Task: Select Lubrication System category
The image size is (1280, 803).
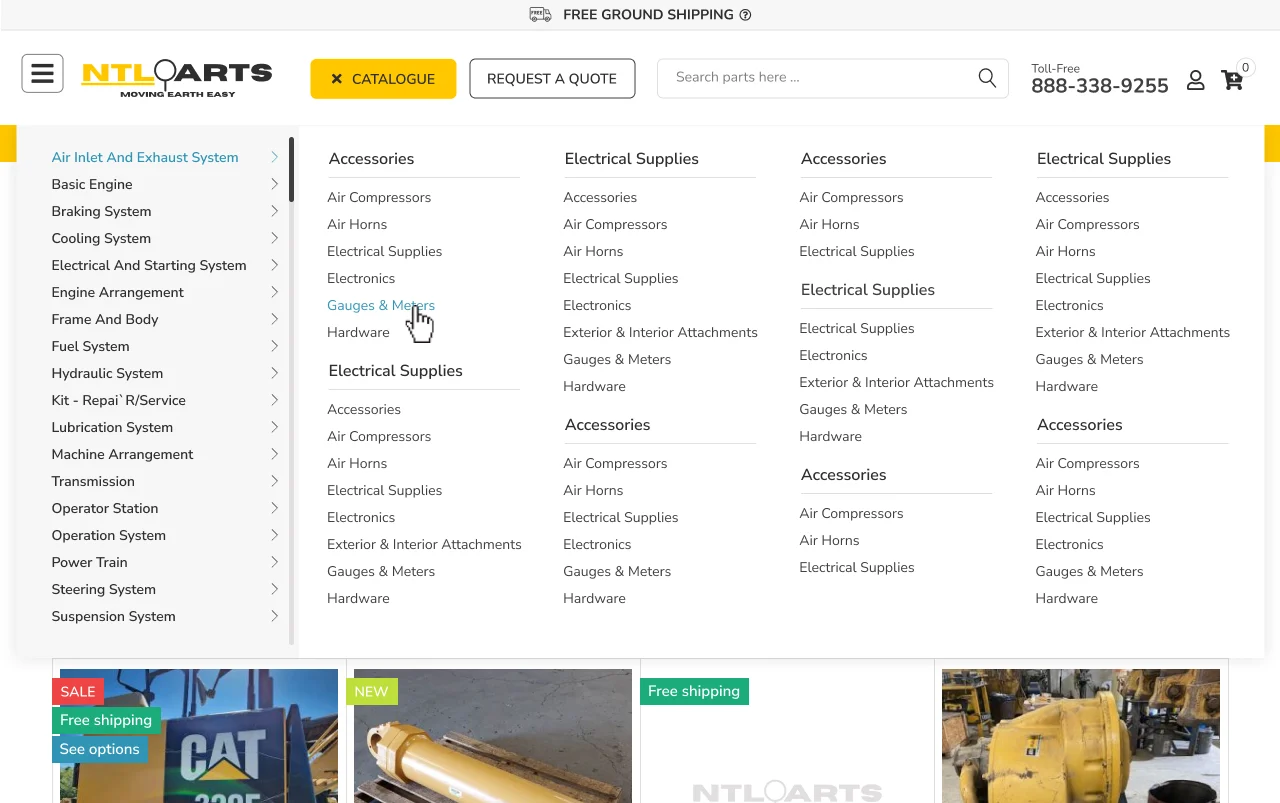Action: pos(112,427)
